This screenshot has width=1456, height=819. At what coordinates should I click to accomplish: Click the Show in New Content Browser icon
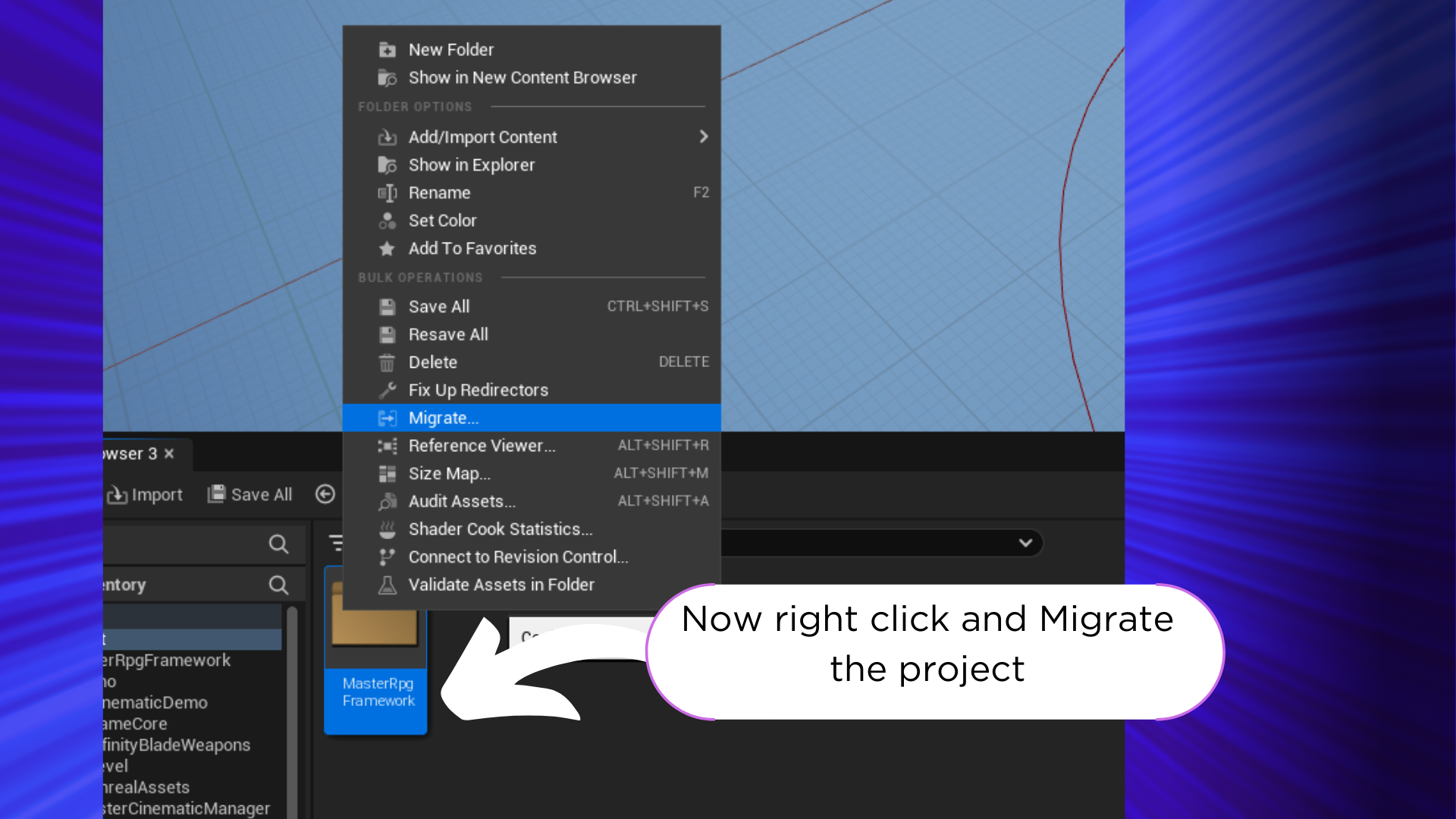(x=388, y=78)
